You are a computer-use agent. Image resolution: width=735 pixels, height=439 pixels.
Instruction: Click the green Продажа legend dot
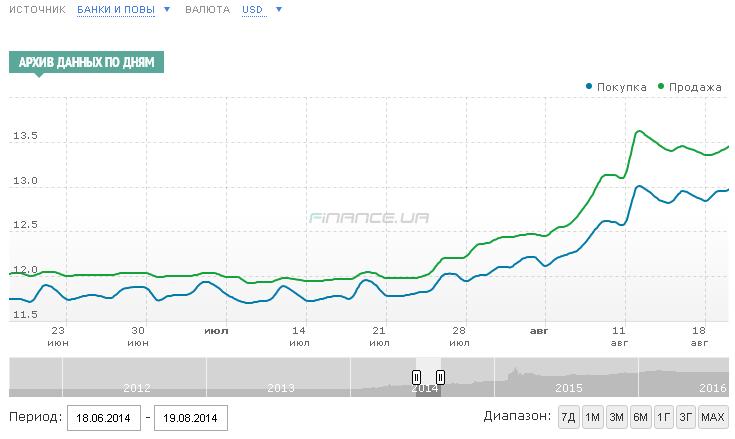660,87
